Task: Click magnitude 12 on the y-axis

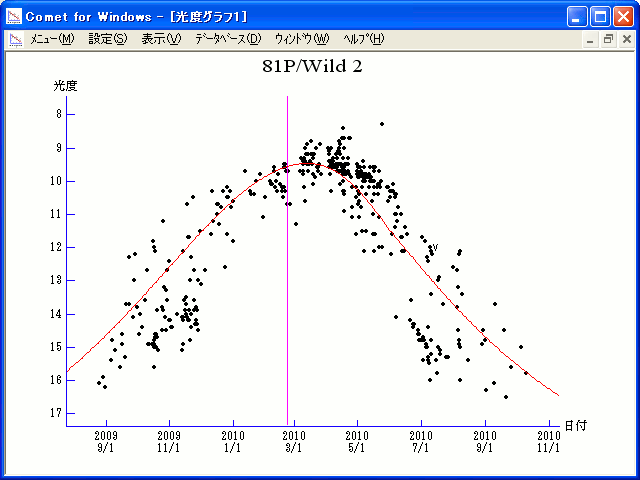Action: click(56, 247)
